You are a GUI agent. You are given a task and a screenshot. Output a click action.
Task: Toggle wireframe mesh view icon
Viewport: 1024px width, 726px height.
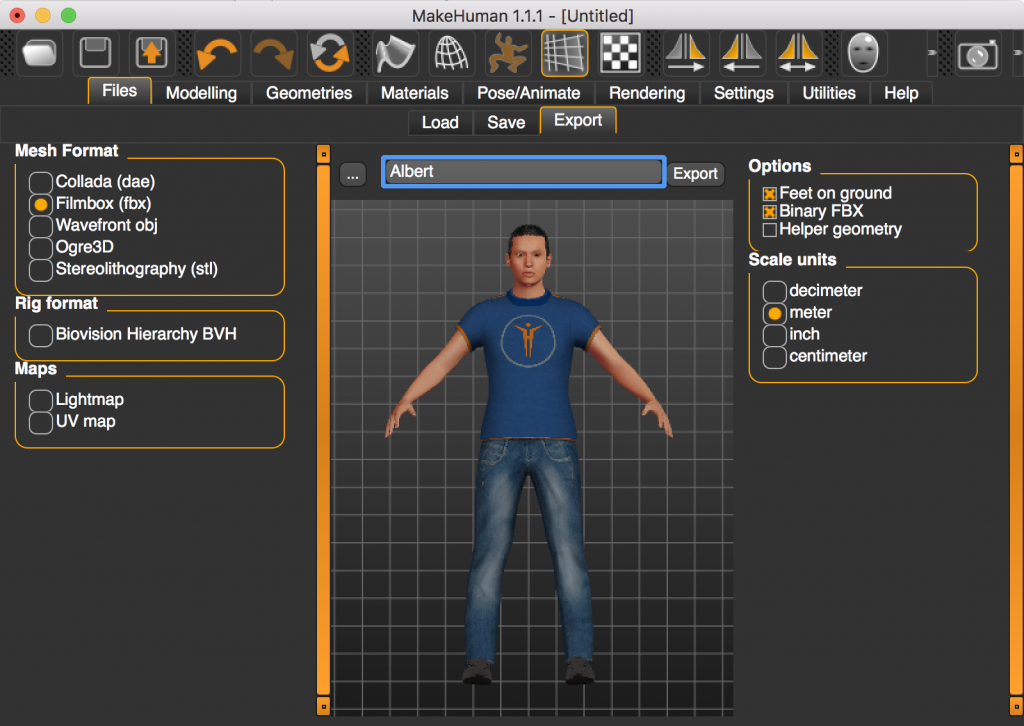tap(452, 53)
